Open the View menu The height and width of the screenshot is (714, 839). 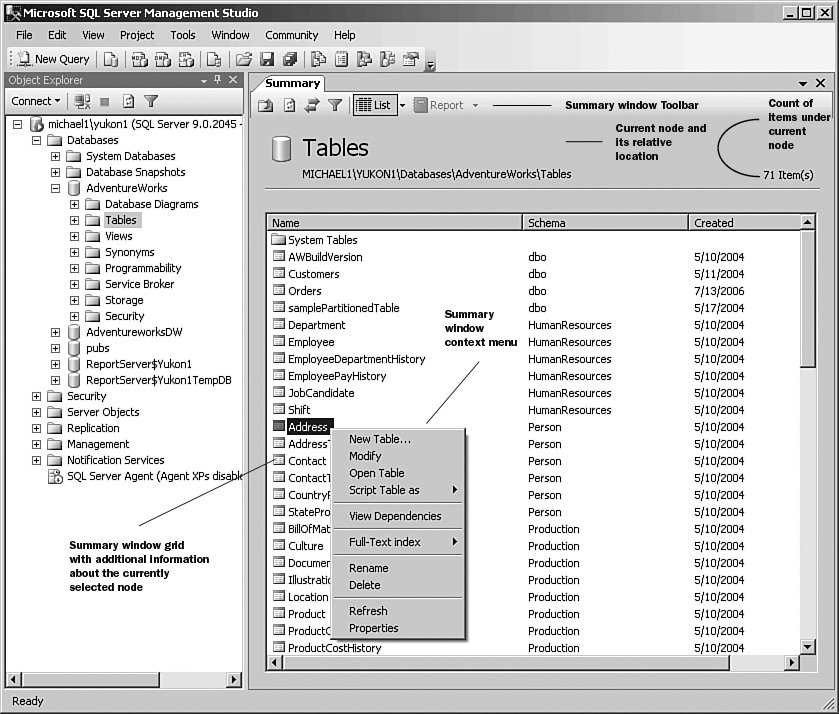pos(93,35)
